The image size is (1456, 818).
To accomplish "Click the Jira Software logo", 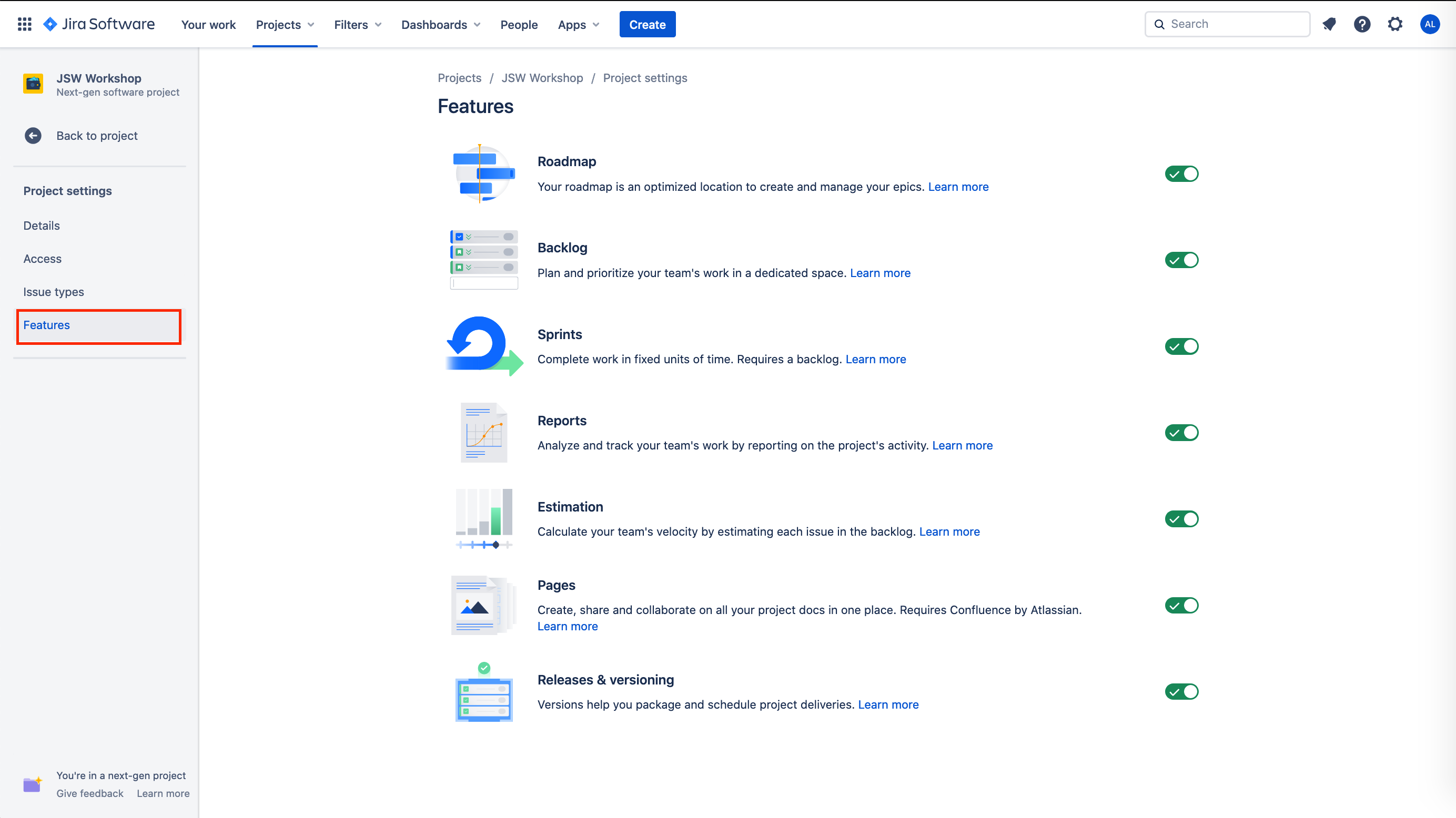I will pos(99,24).
